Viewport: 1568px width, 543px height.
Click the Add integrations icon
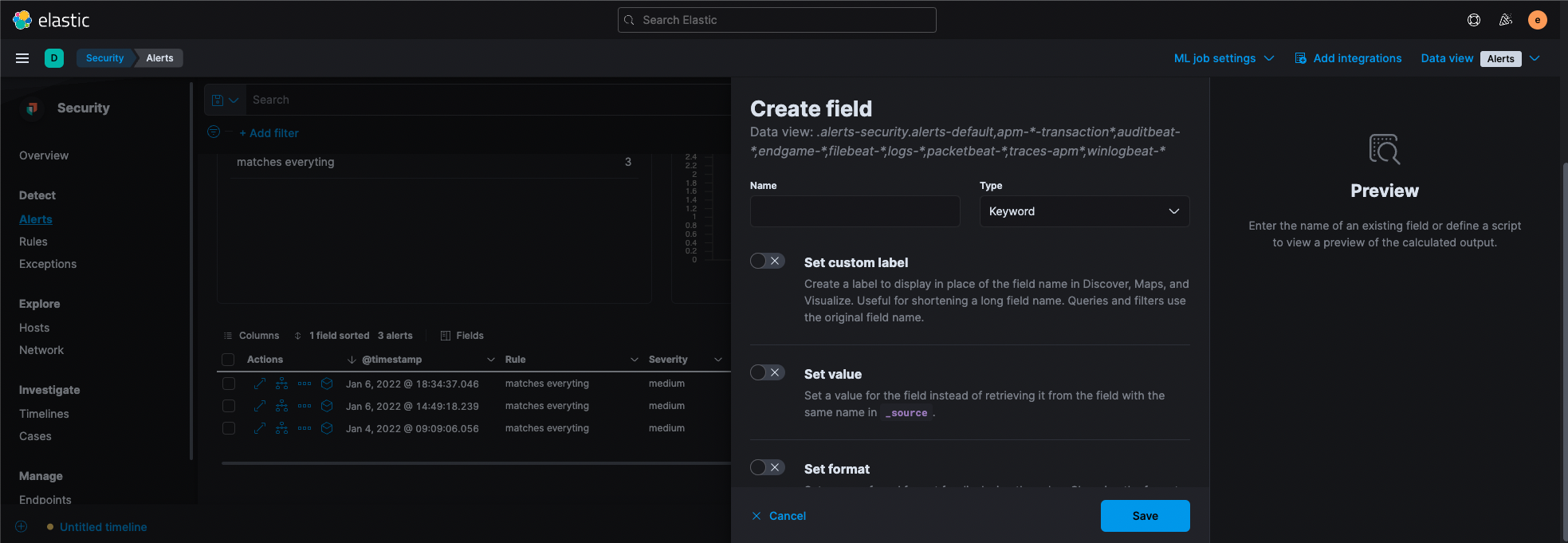coord(1301,58)
